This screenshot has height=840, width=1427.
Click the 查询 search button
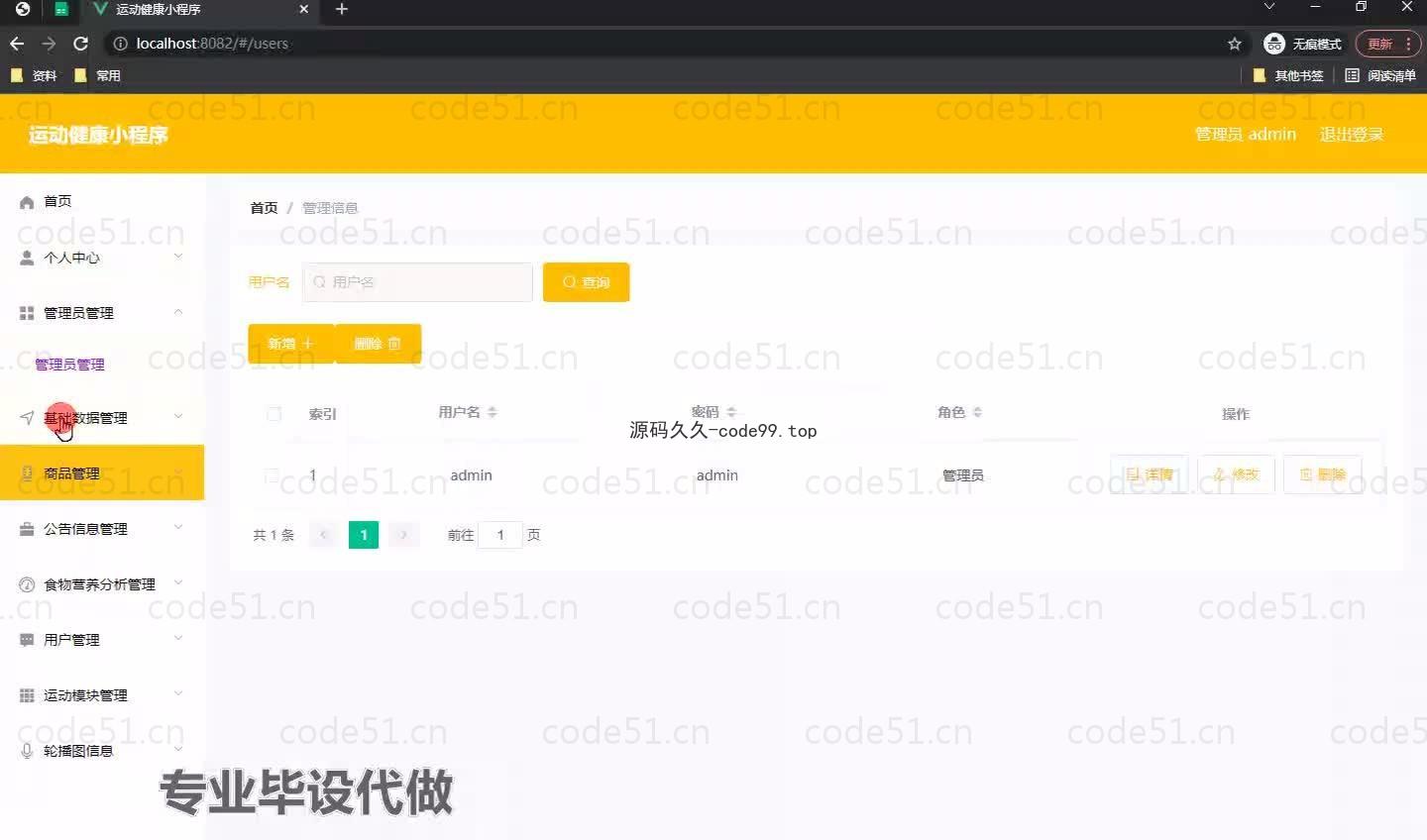pyautogui.click(x=586, y=282)
